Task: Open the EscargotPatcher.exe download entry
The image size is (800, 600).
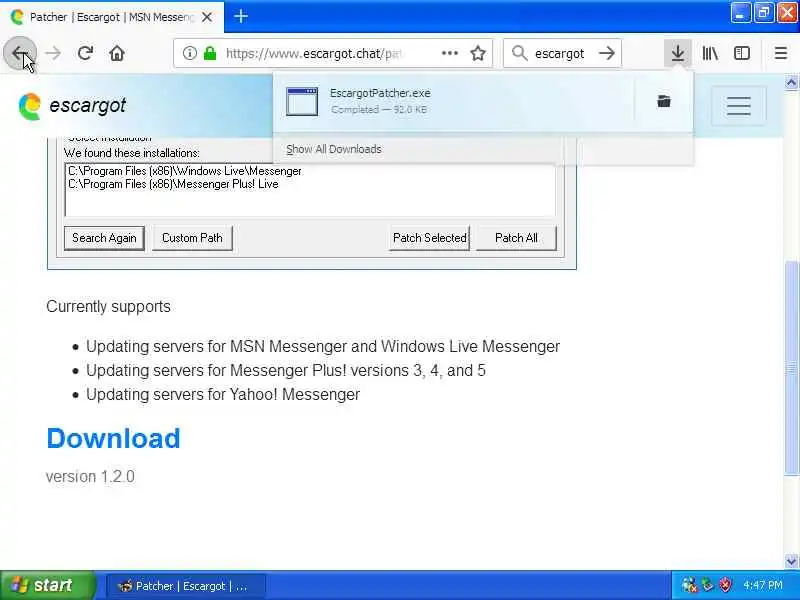Action: point(453,101)
